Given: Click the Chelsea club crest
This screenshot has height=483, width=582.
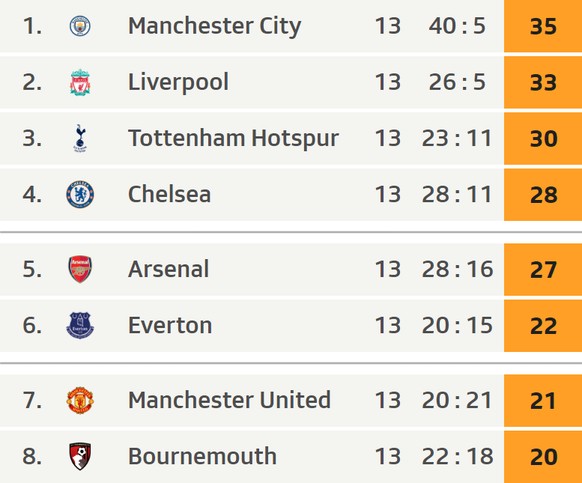Looking at the screenshot, I should click(80, 195).
